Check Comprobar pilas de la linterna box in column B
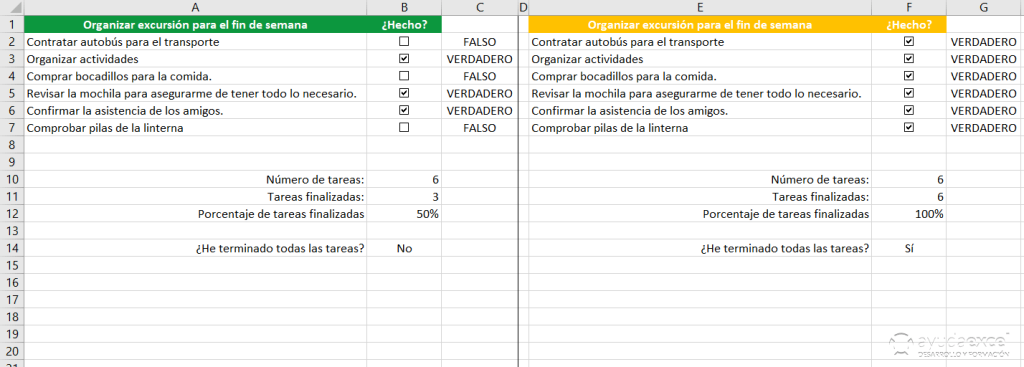Image resolution: width=1024 pixels, height=367 pixels. (x=404, y=127)
